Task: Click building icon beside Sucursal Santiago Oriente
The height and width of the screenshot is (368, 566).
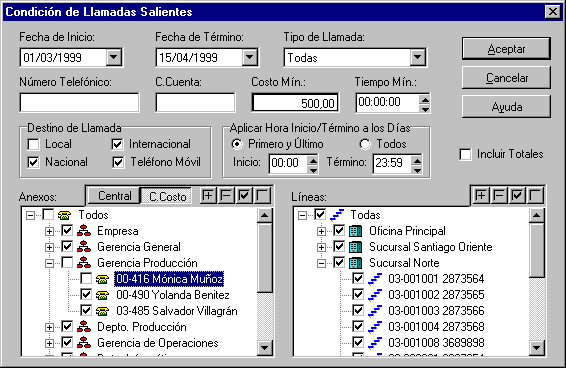Action: pyautogui.click(x=356, y=247)
